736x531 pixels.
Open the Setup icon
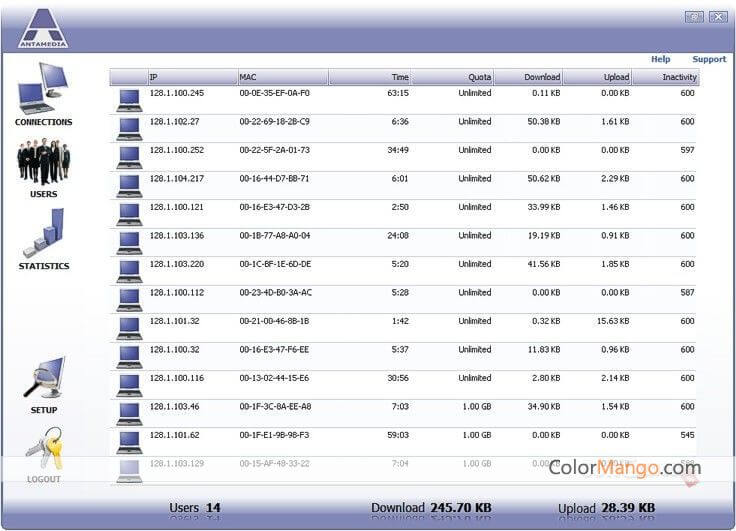43,378
